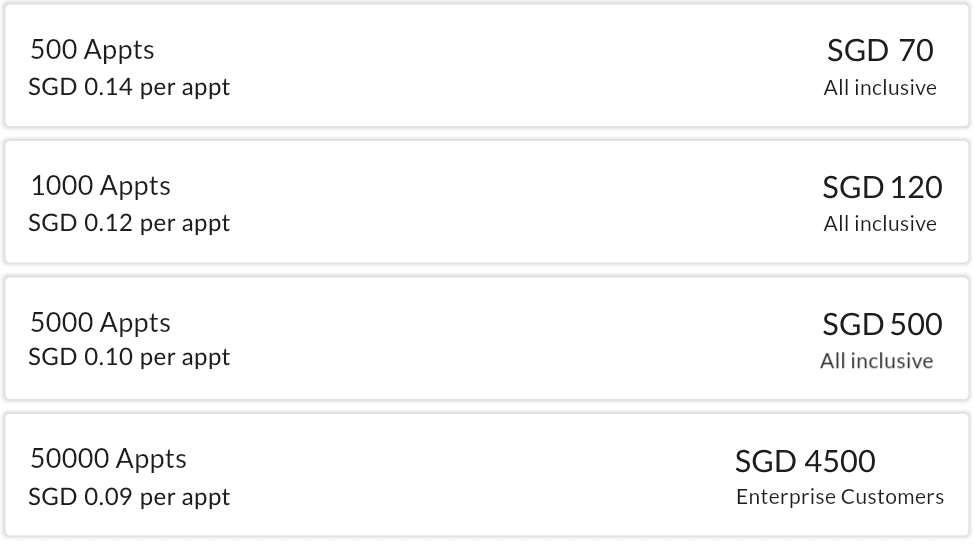Click "All inclusive" under the SGD 70 price
Image resolution: width=974 pixels, height=544 pixels.
click(x=880, y=88)
